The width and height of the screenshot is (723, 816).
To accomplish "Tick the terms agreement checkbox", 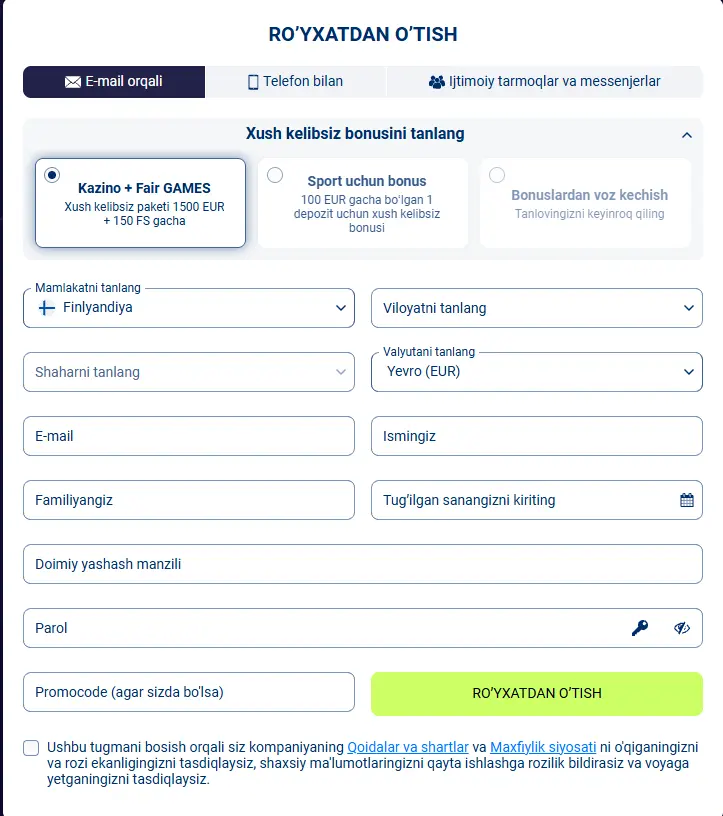I will [31, 748].
